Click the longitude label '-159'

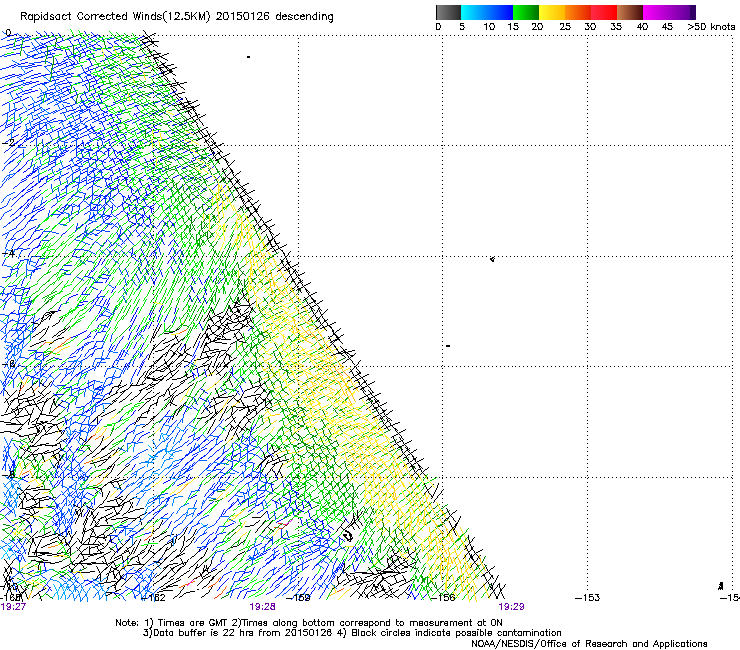[299, 598]
